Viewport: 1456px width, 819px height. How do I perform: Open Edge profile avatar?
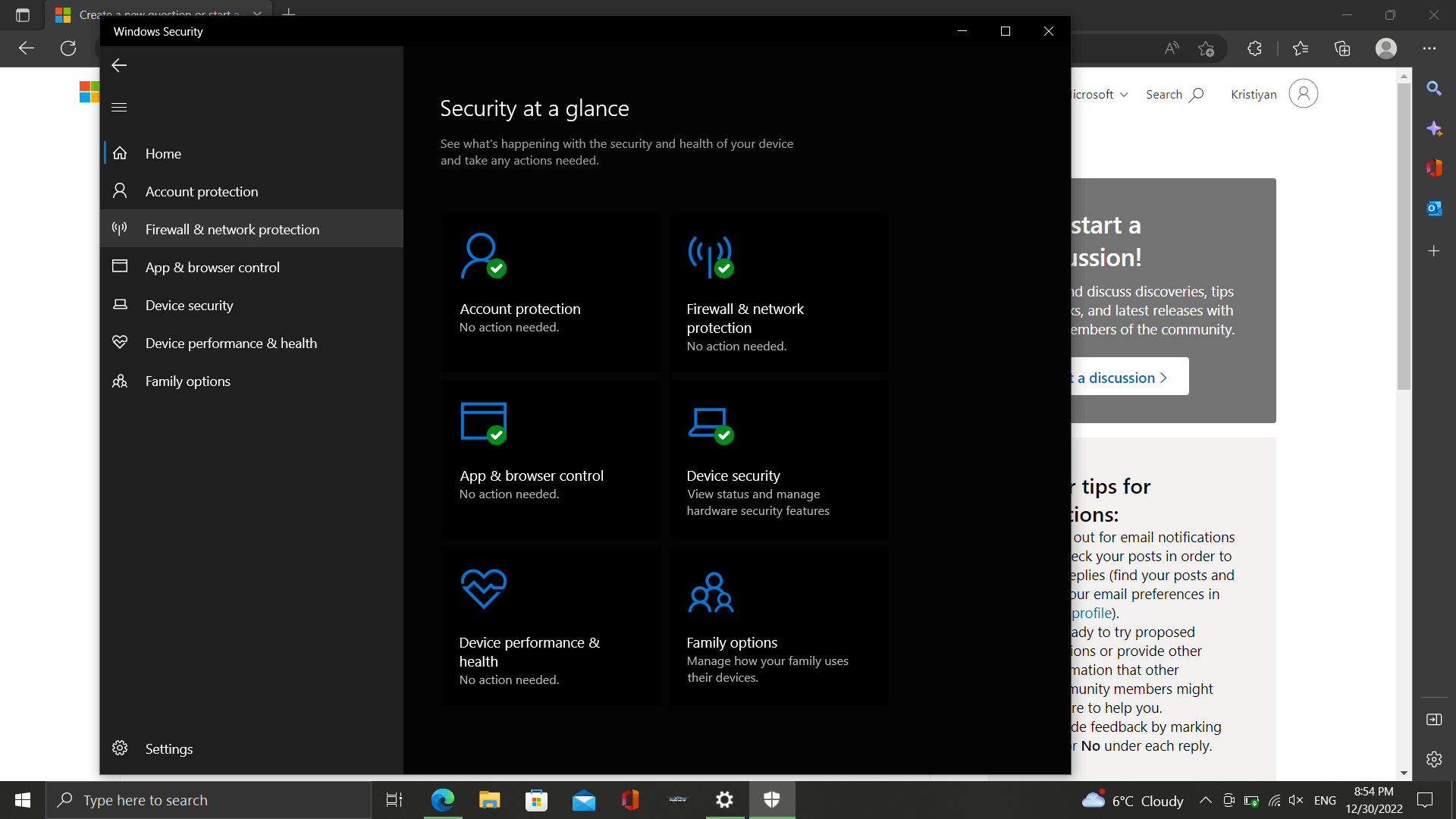[1386, 49]
